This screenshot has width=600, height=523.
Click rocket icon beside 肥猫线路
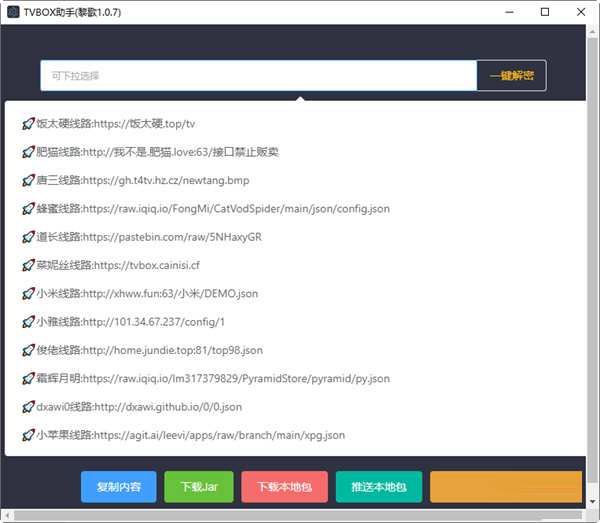click(x=28, y=152)
